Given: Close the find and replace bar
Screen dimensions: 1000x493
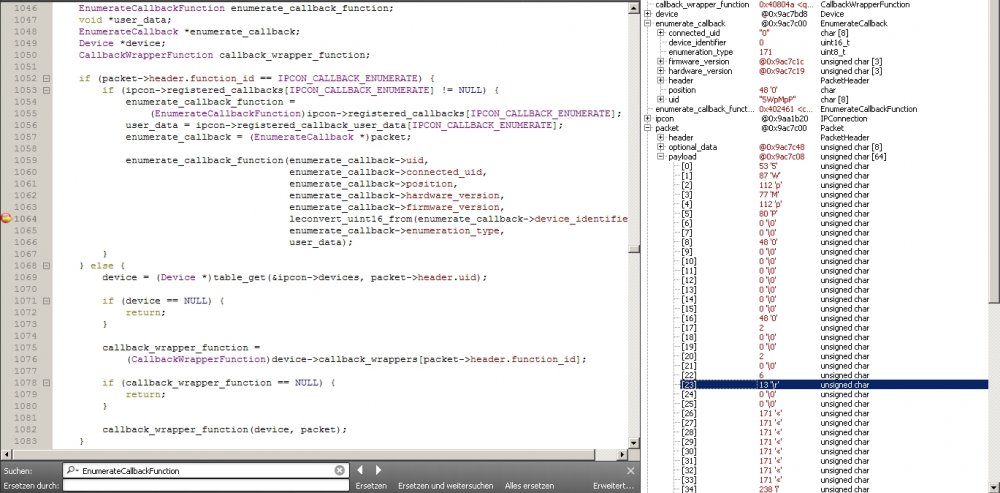Looking at the screenshot, I should tap(630, 470).
